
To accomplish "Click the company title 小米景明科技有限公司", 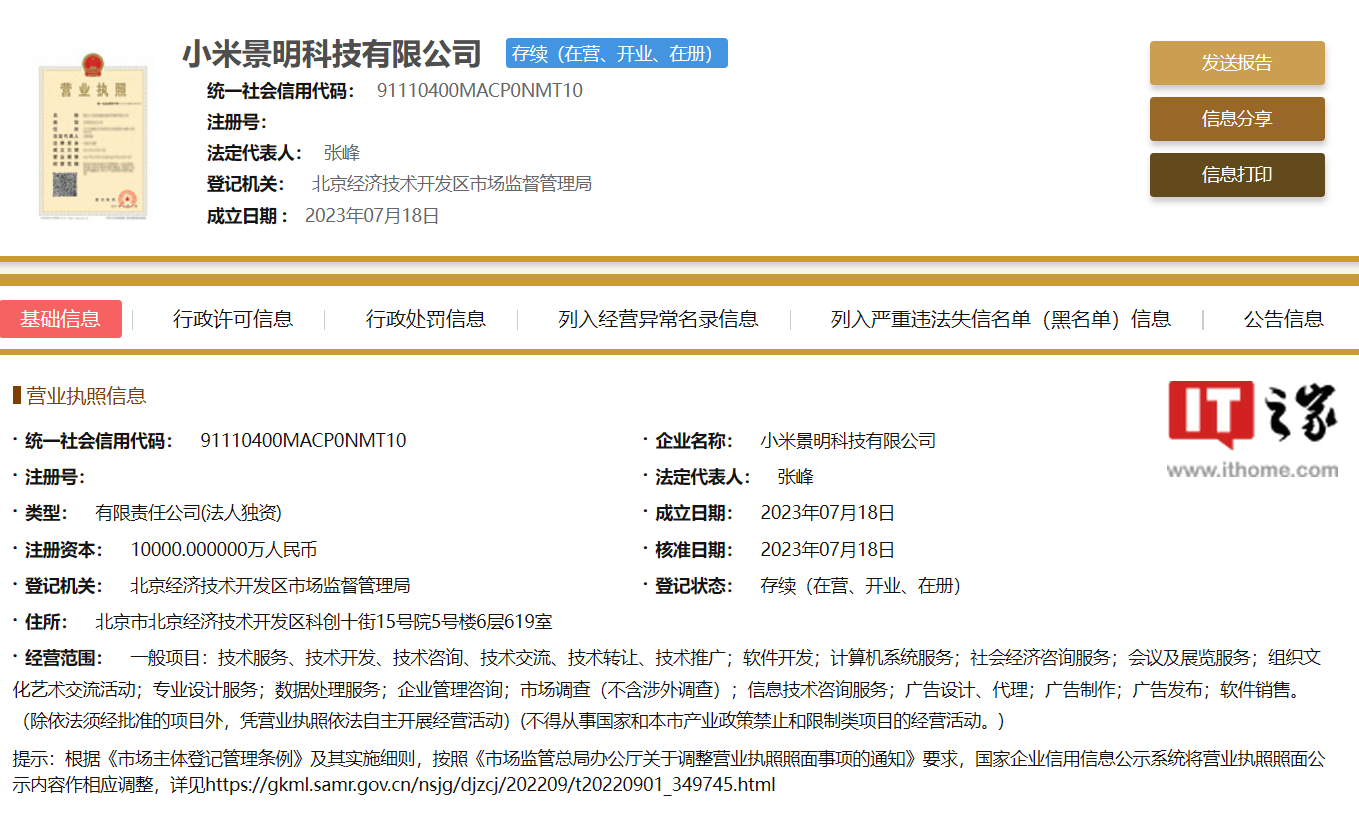I will pos(332,53).
